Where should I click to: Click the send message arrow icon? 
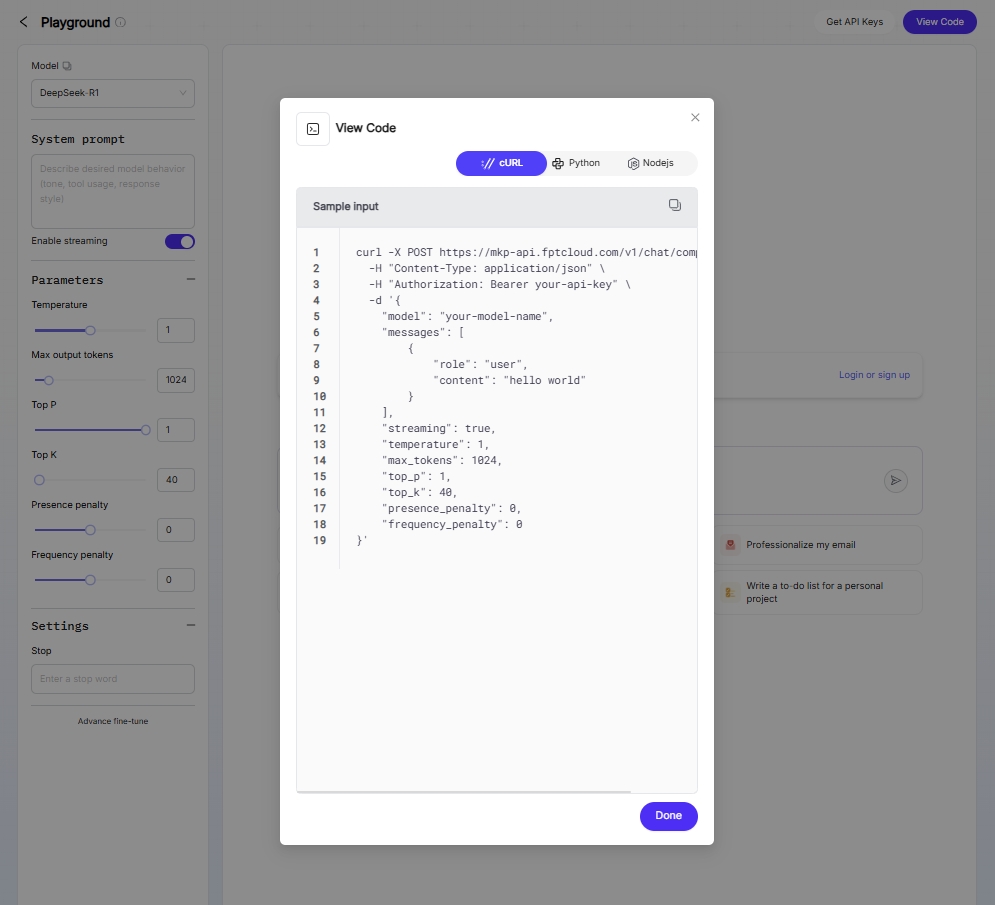(895, 481)
